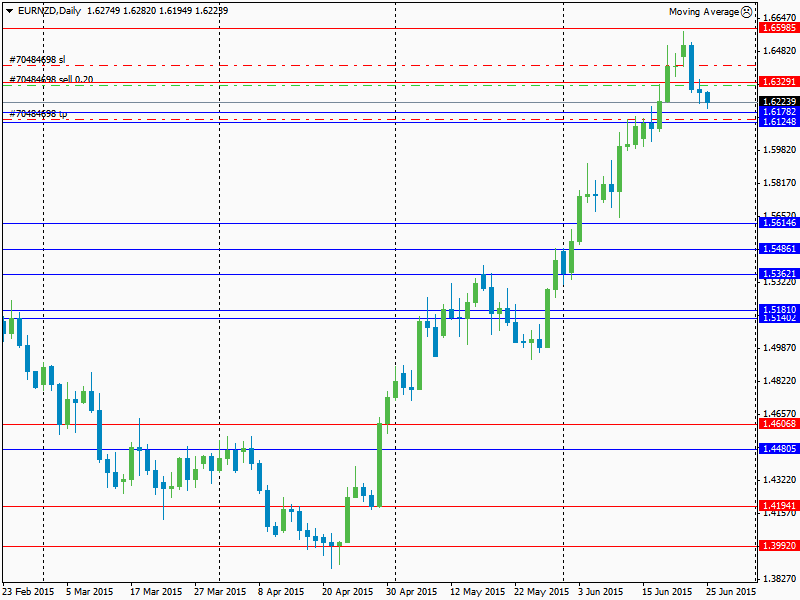The height and width of the screenshot is (600, 800).
Task: Click the 5 Mar 2015 date label
Action: point(90,592)
